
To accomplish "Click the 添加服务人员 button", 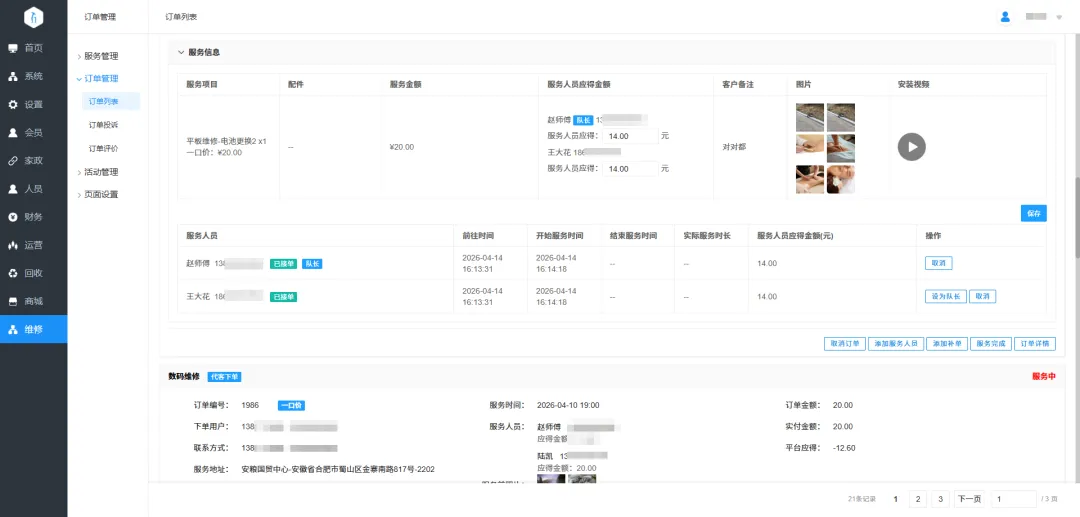I will (x=895, y=343).
